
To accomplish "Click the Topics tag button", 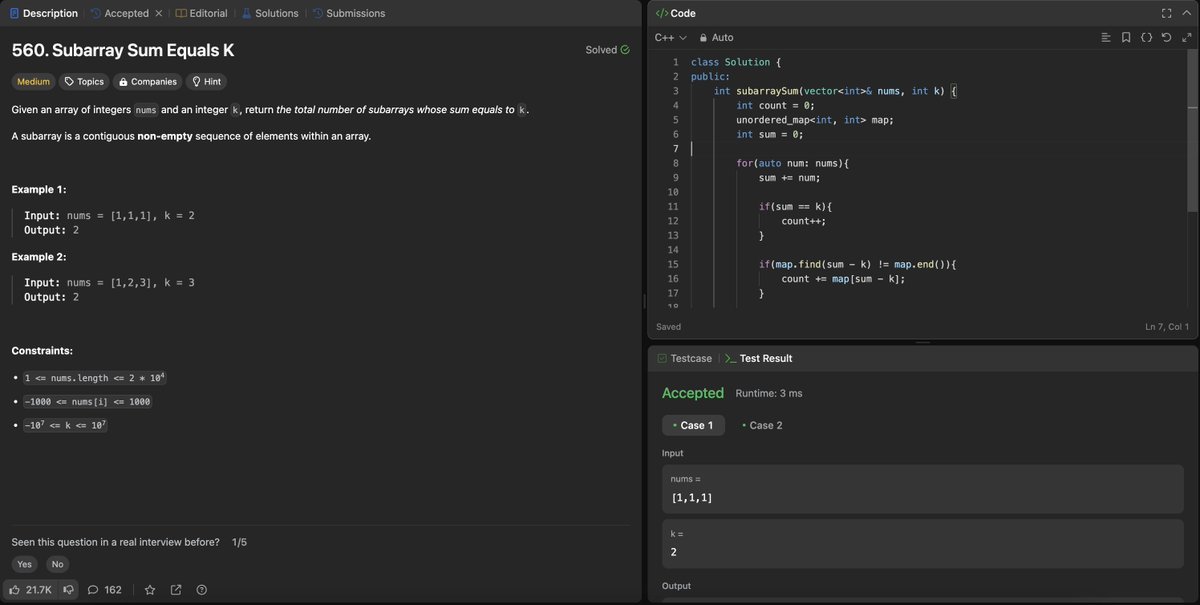I will pos(84,82).
